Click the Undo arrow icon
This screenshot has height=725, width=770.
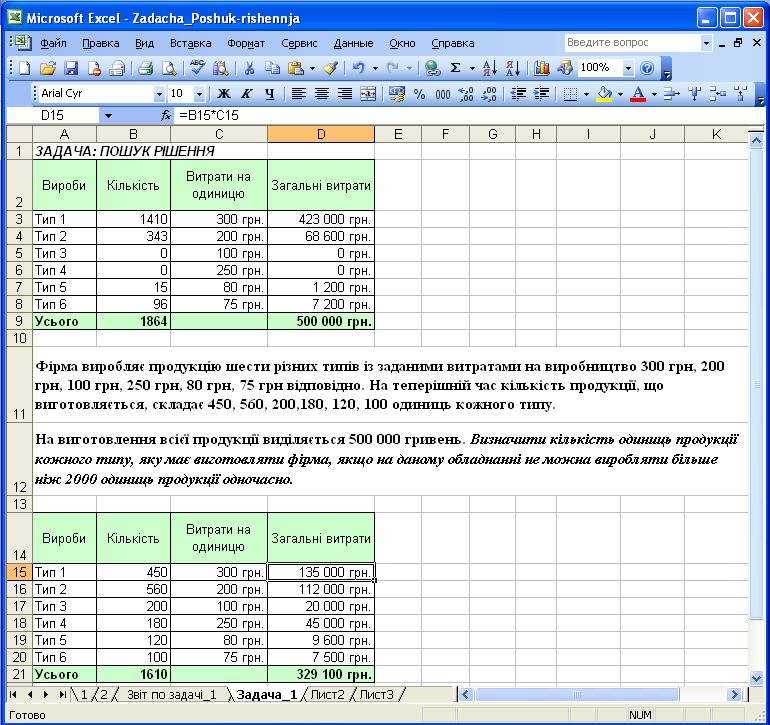tap(359, 68)
